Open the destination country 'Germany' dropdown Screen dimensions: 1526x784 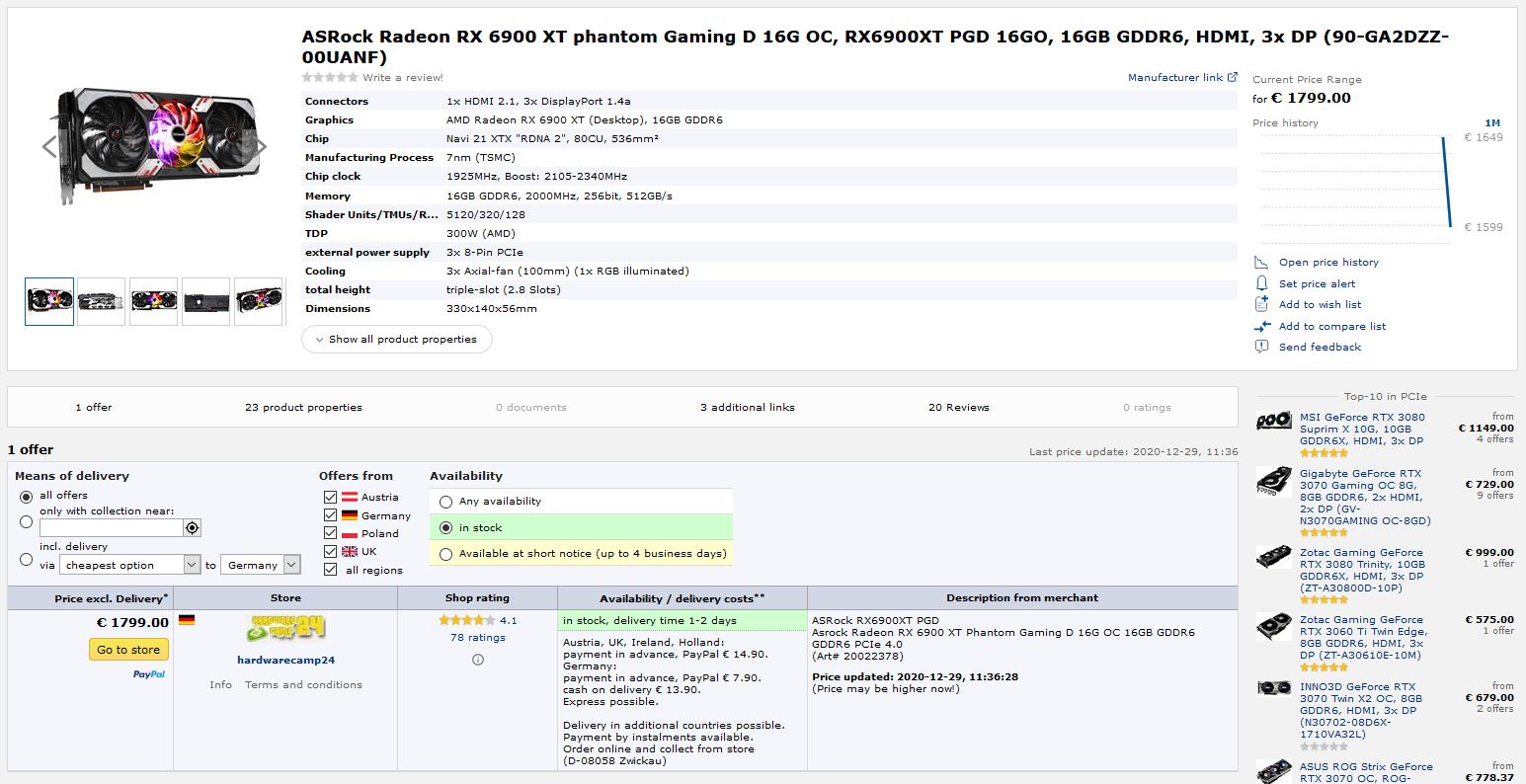pos(261,565)
